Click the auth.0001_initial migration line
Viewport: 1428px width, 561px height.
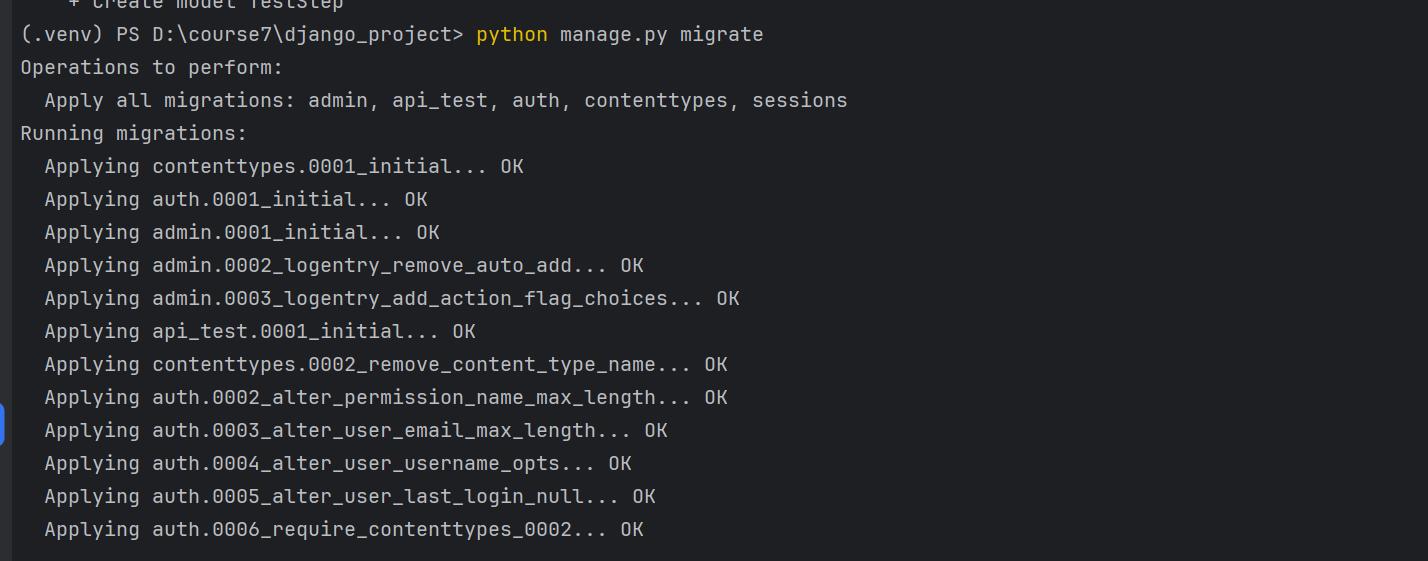click(235, 200)
